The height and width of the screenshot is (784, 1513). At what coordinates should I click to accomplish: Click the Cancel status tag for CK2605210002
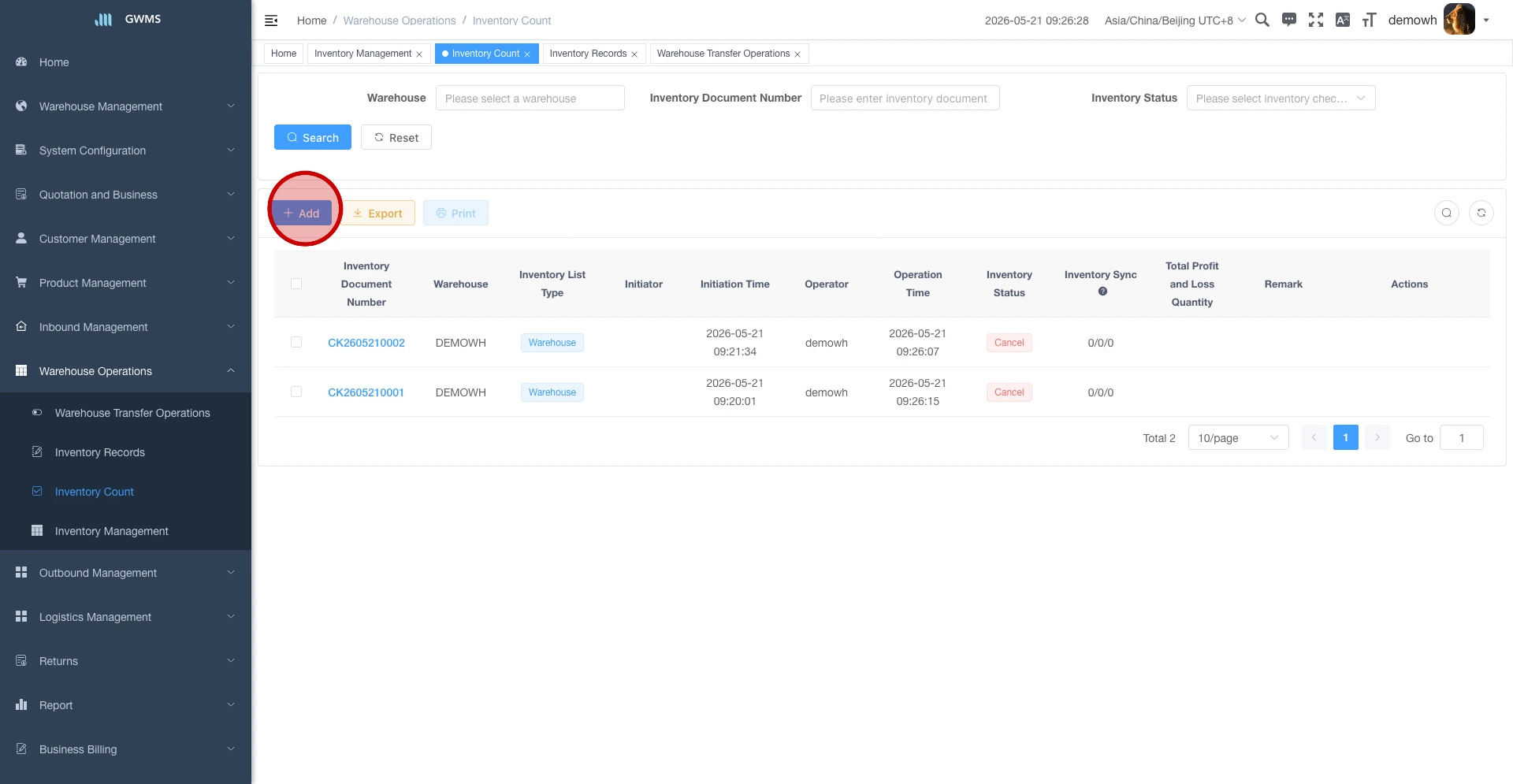coord(1009,342)
